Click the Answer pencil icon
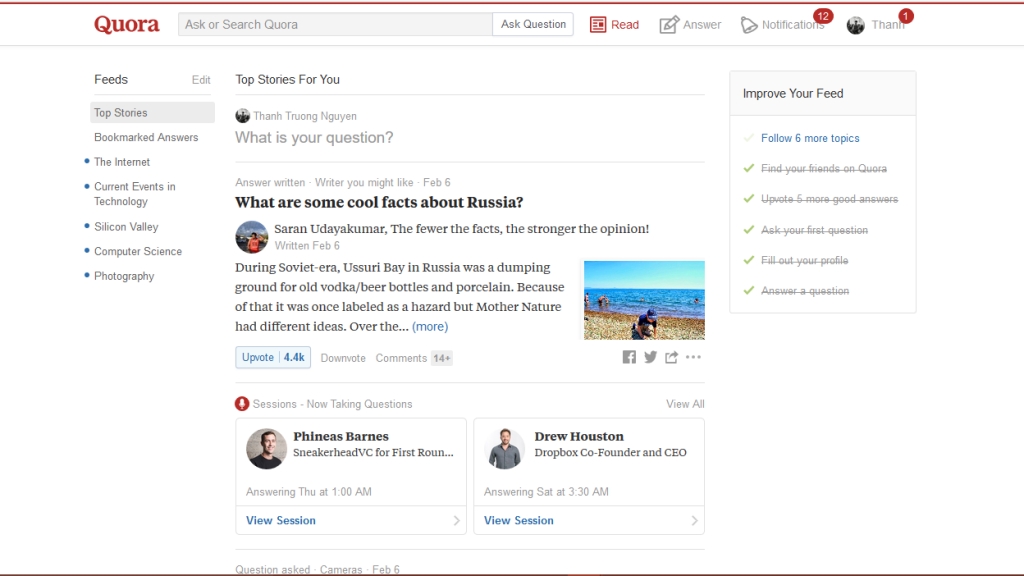The width and height of the screenshot is (1024, 576). (x=669, y=25)
